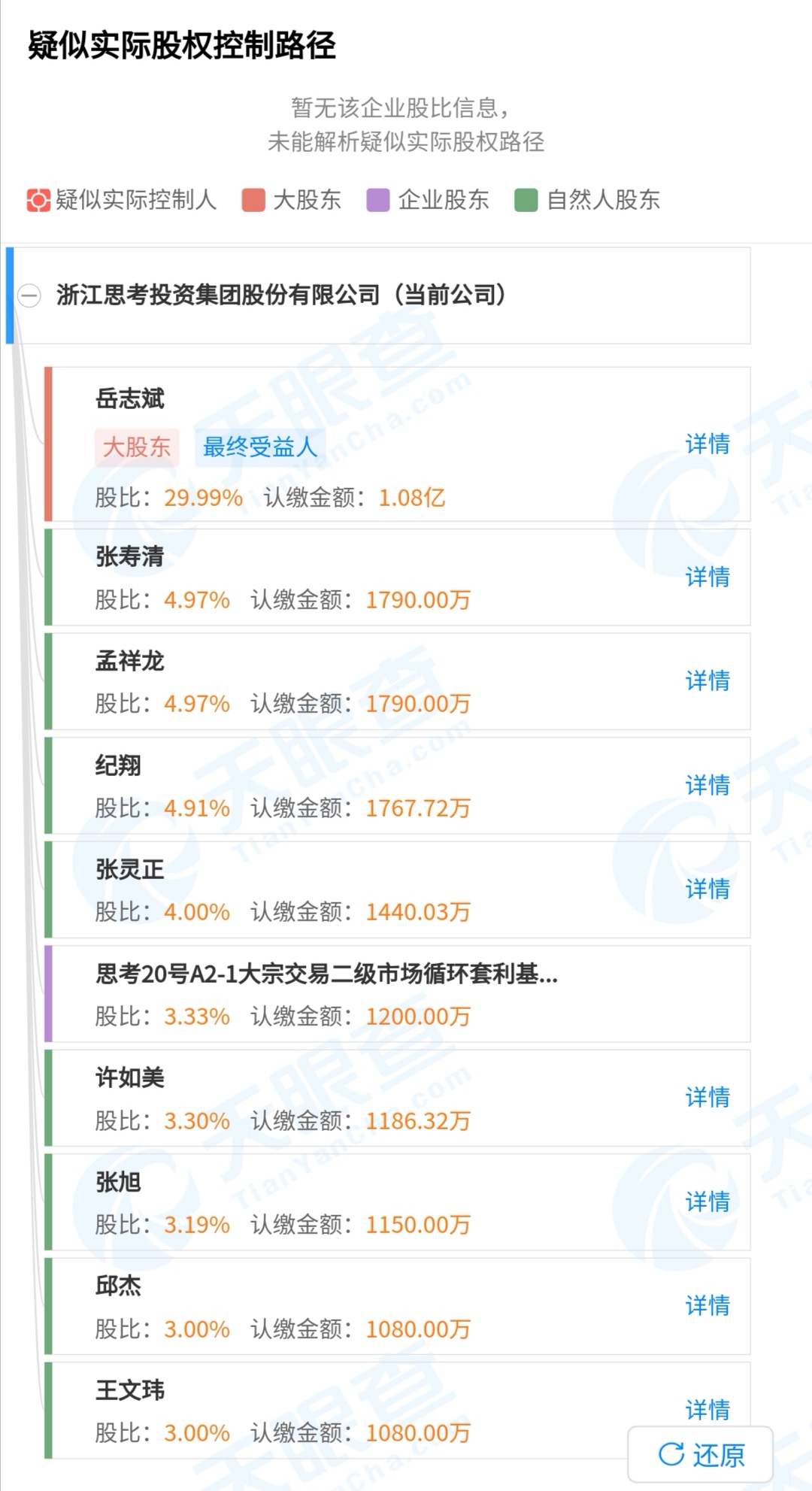The width and height of the screenshot is (812, 1491).
Task: Click the 大股东 tag under 岳志斌
Action: [137, 447]
